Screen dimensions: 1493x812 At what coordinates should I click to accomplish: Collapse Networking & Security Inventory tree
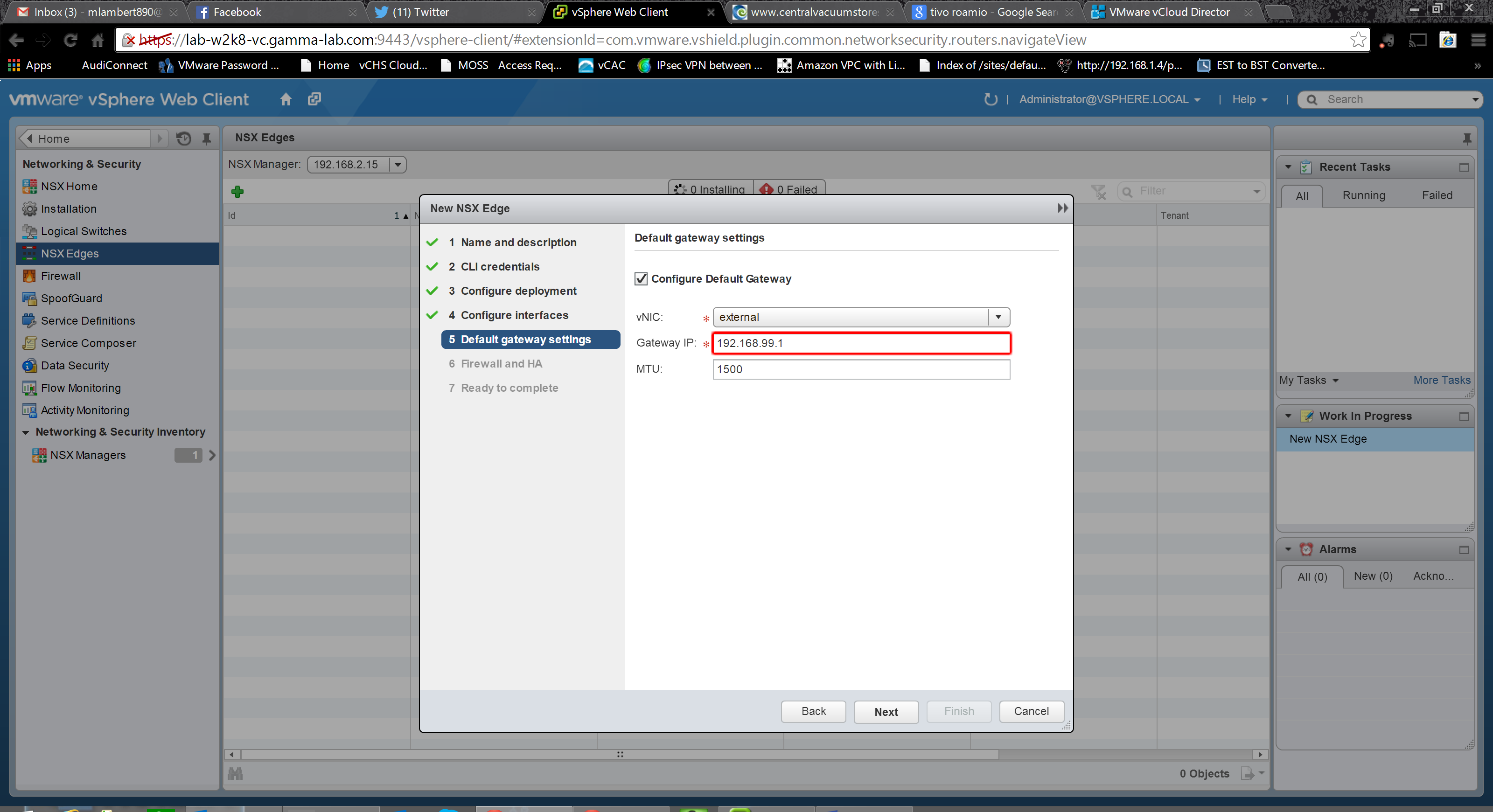click(x=26, y=432)
